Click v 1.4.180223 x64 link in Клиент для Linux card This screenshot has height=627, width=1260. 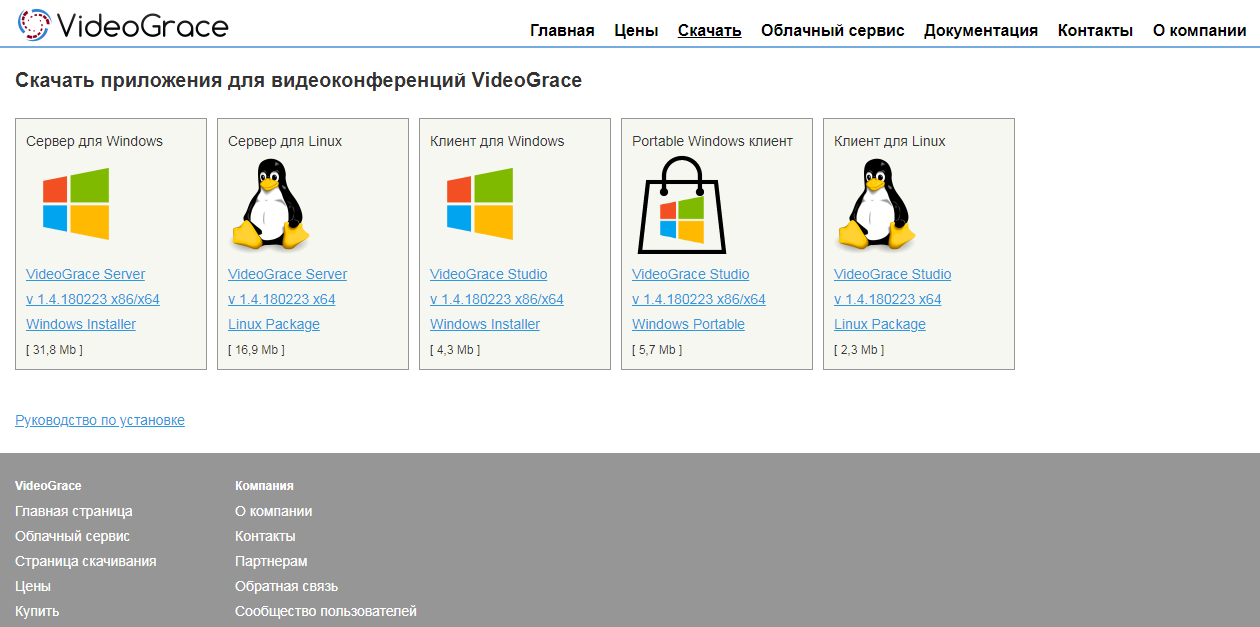[888, 299]
